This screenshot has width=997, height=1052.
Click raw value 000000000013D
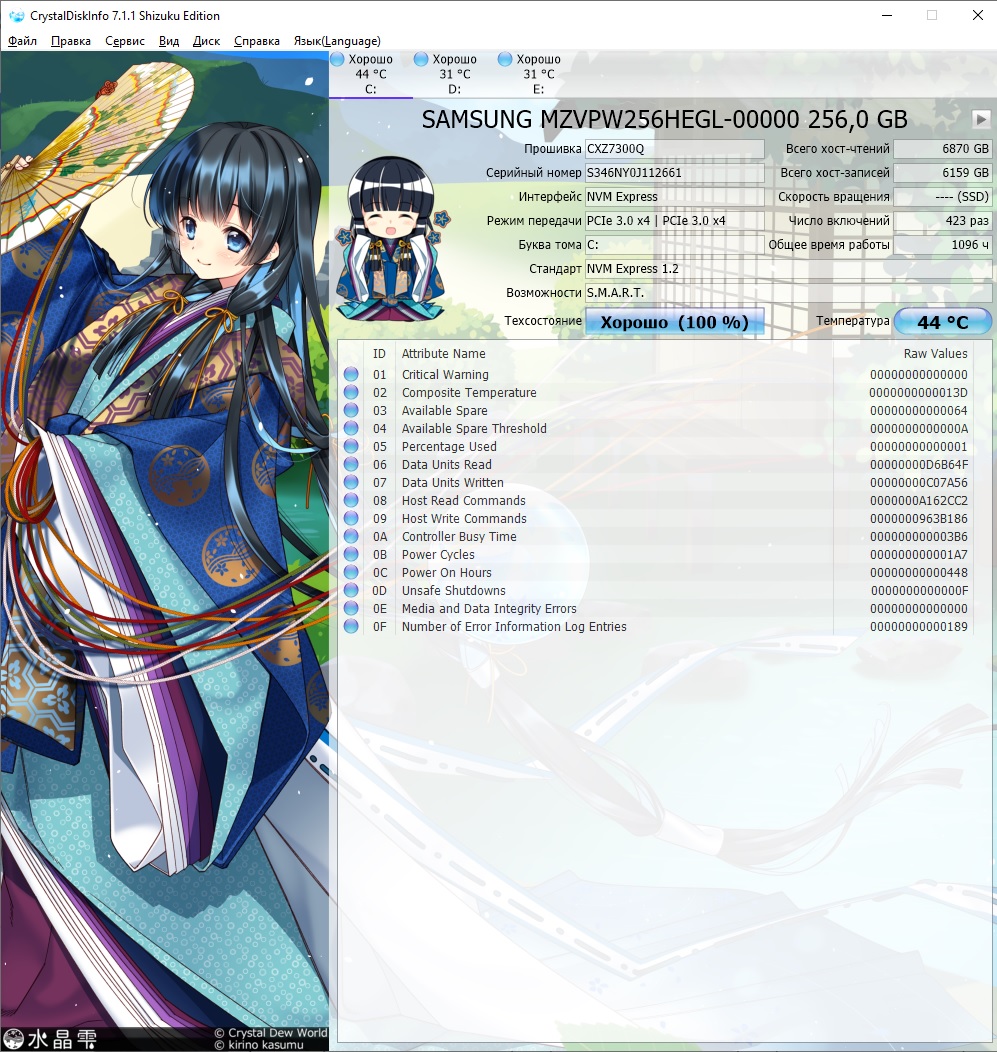(x=919, y=392)
